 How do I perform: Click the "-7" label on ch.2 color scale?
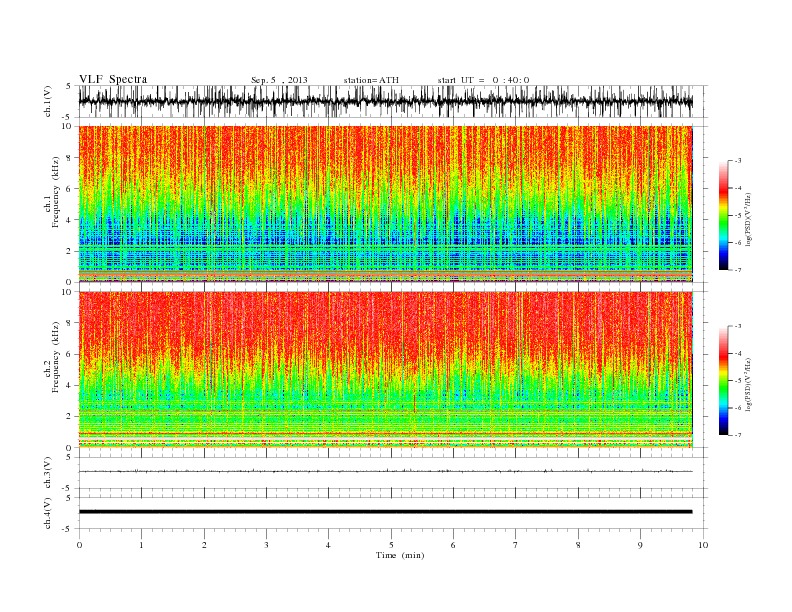point(738,435)
